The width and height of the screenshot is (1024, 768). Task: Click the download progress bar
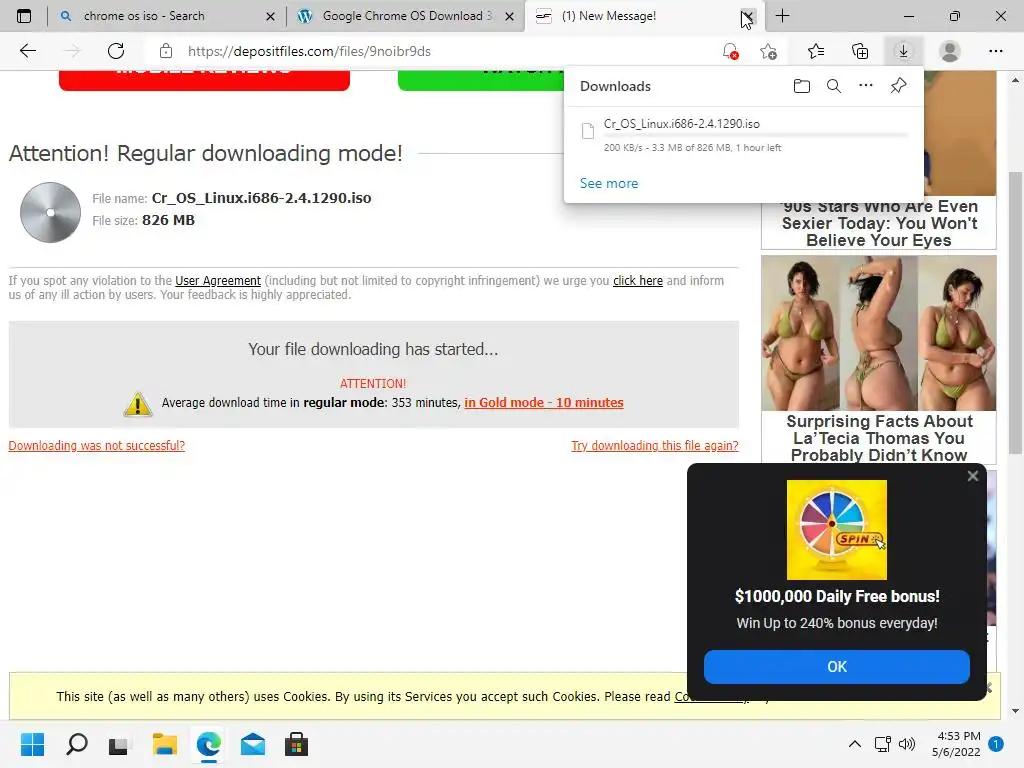tap(755, 135)
